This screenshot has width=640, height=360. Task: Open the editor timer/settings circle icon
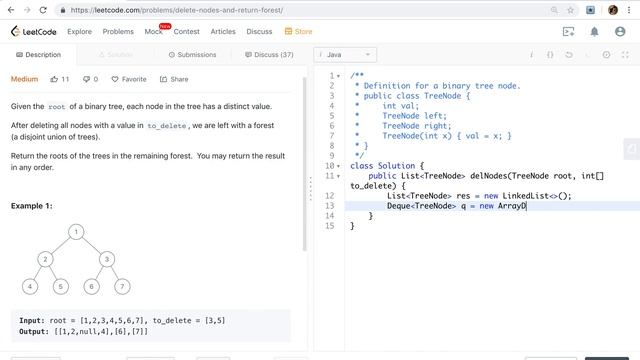pyautogui.click(x=606, y=55)
